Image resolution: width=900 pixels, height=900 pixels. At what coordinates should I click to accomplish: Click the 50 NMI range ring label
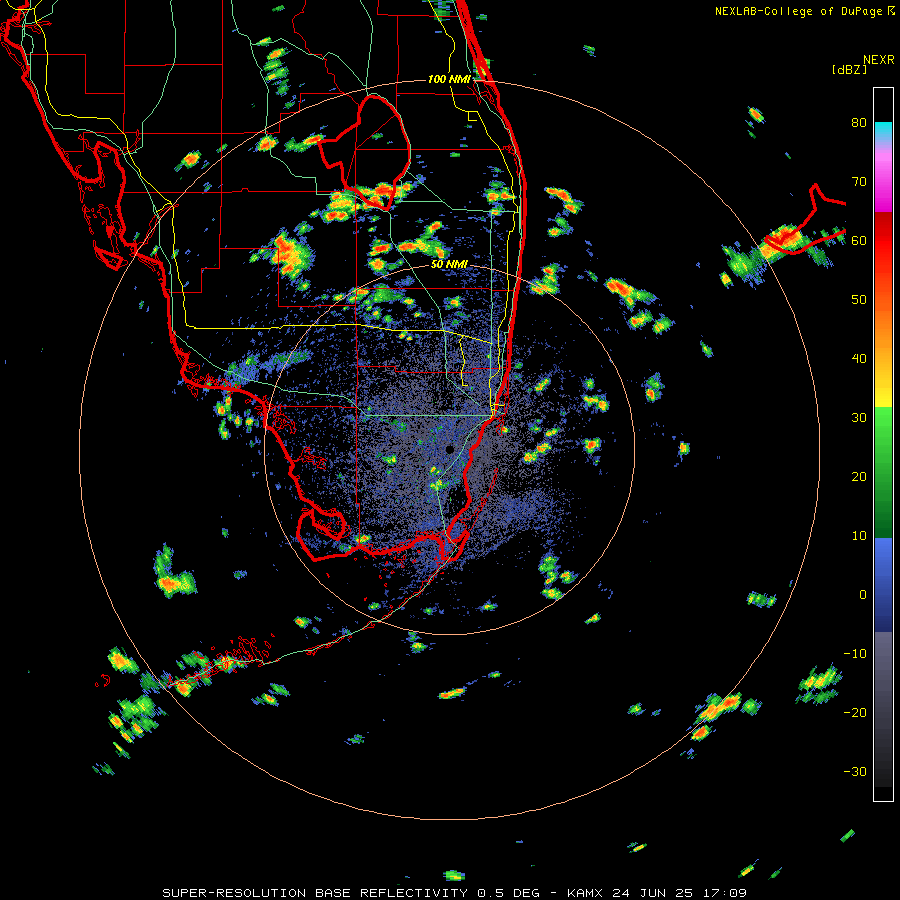(449, 265)
